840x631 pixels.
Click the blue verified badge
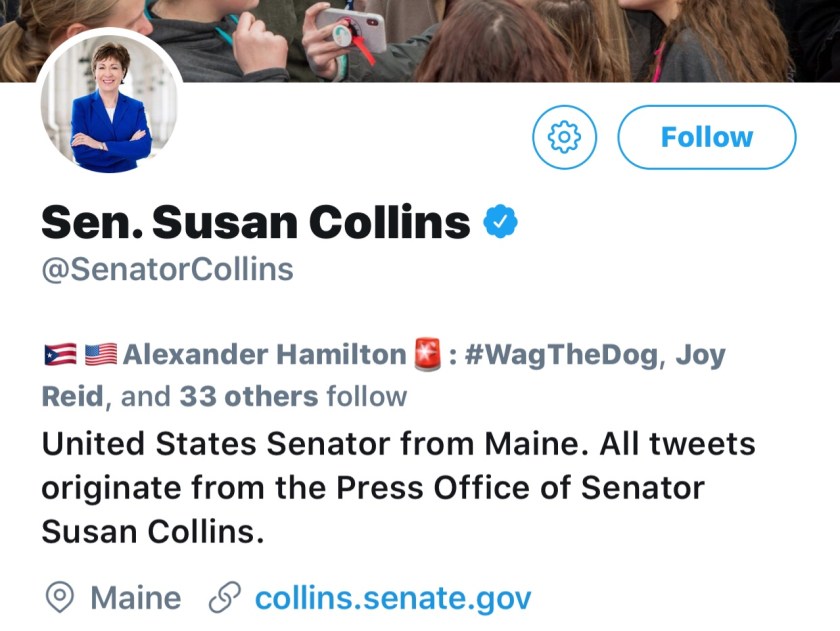click(x=499, y=221)
